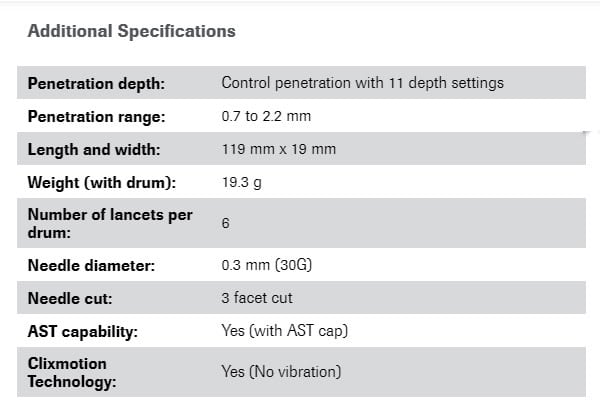Select the AST capability label
This screenshot has width=600, height=408.
click(83, 331)
